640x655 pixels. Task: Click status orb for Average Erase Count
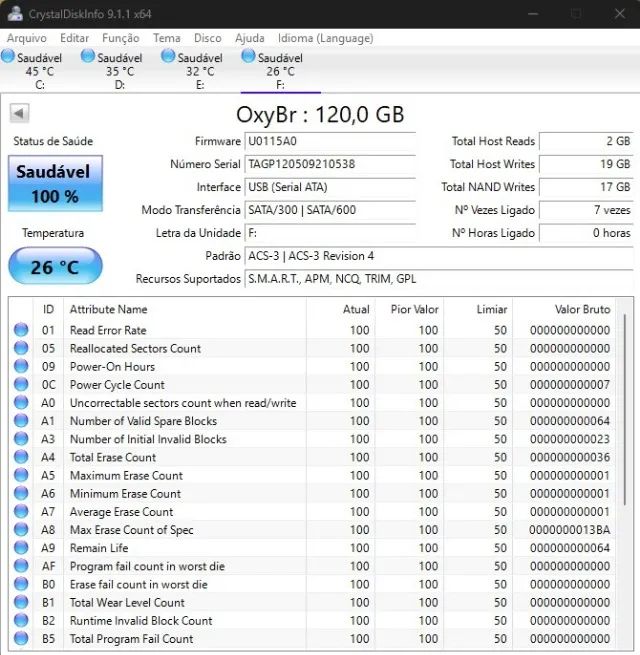point(21,512)
